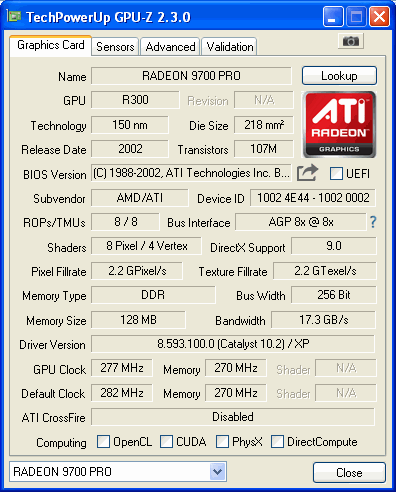
Task: Click the Bus Interface field AGP 8x @ 8x
Action: pos(301,222)
